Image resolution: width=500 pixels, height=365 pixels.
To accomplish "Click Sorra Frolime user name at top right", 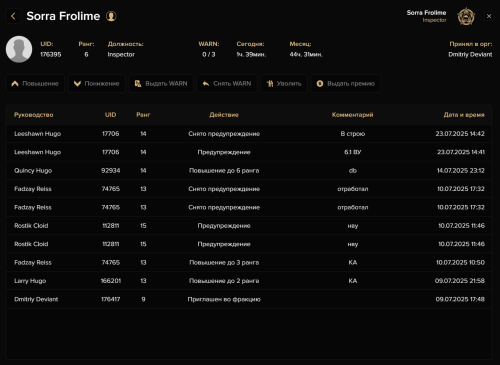I will pos(426,13).
